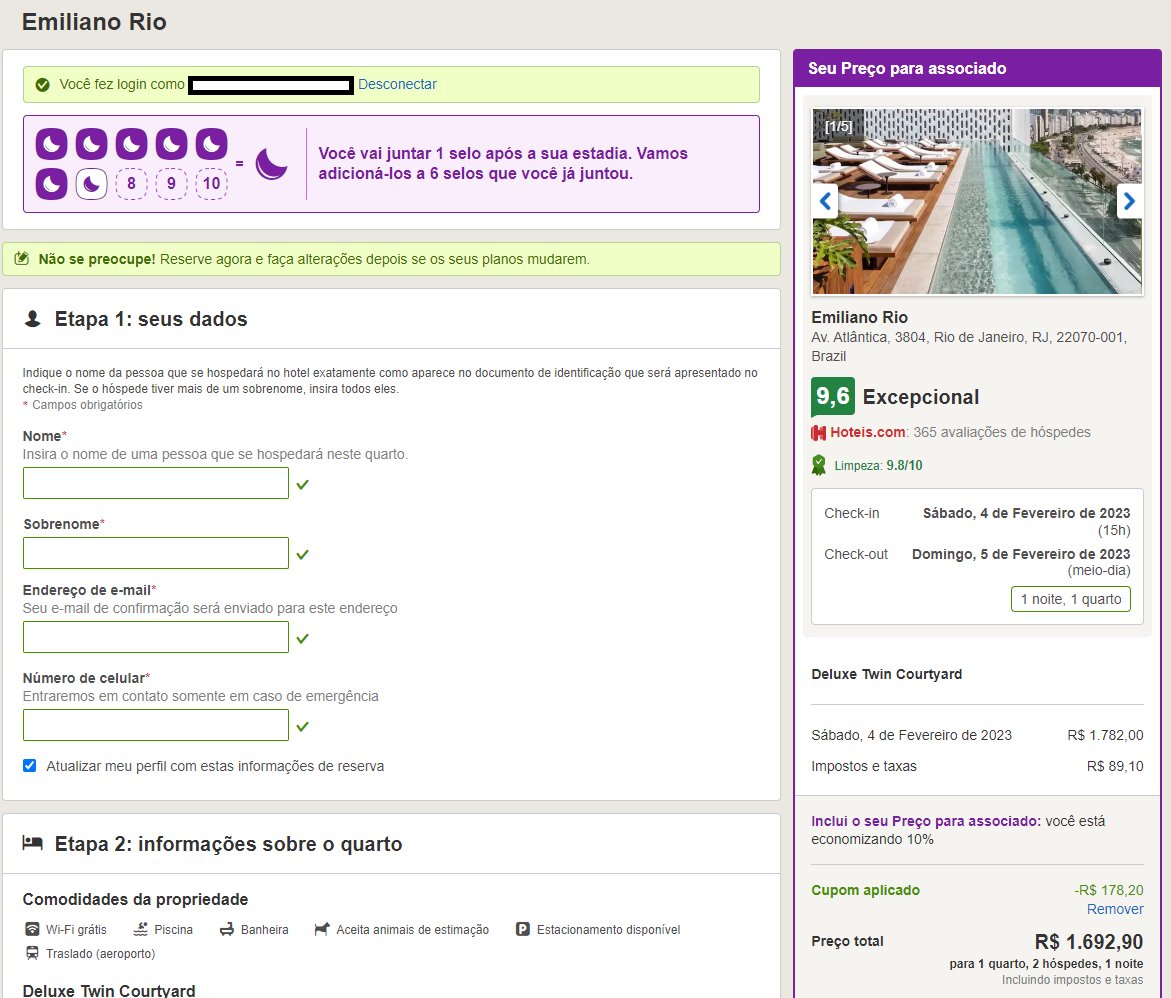Click the 9,6 rating badge
Image resolution: width=1171 pixels, height=998 pixels.
coord(833,397)
